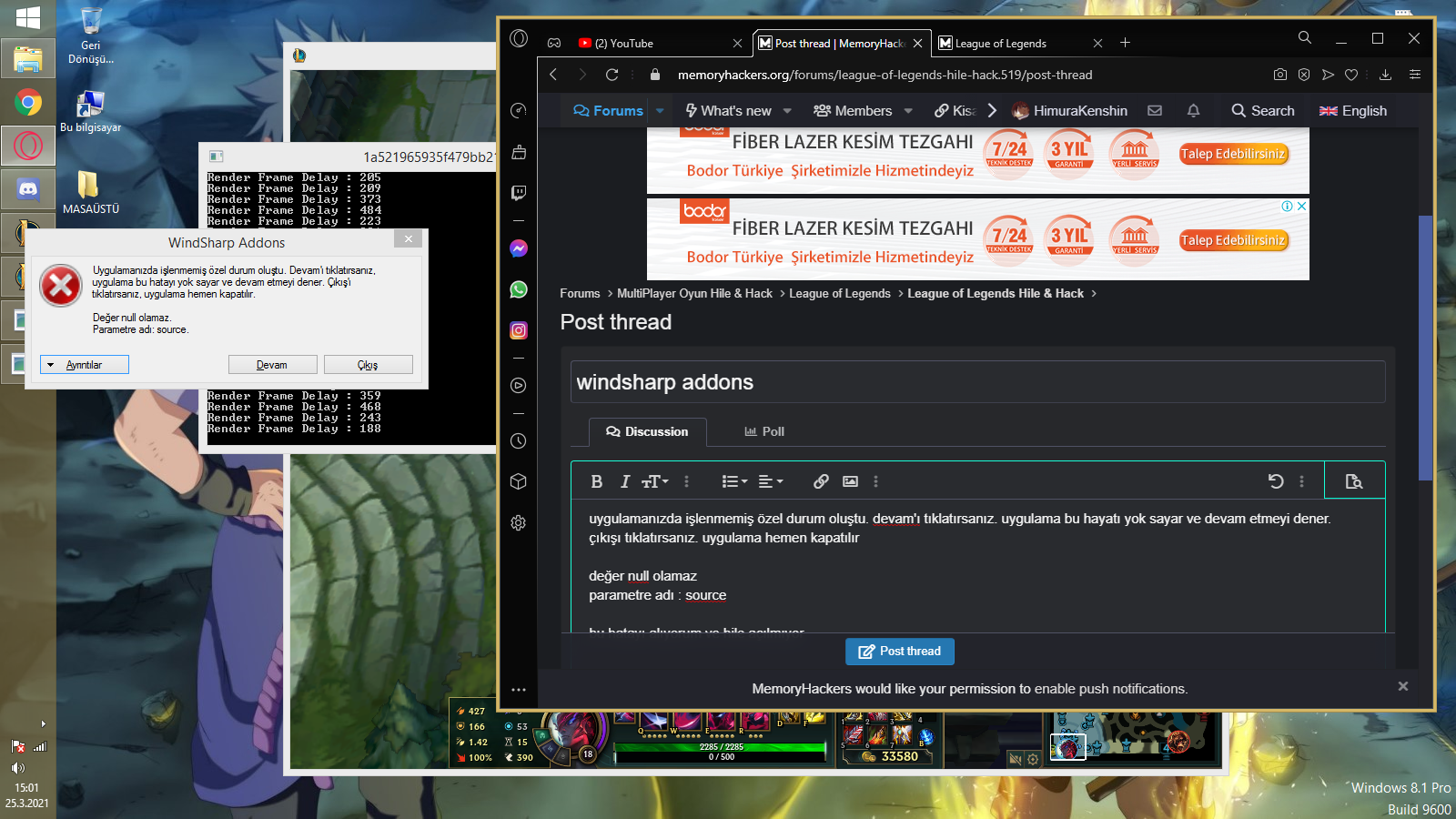Open more options next to undo in the editor
This screenshot has width=1456, height=819.
1302,481
